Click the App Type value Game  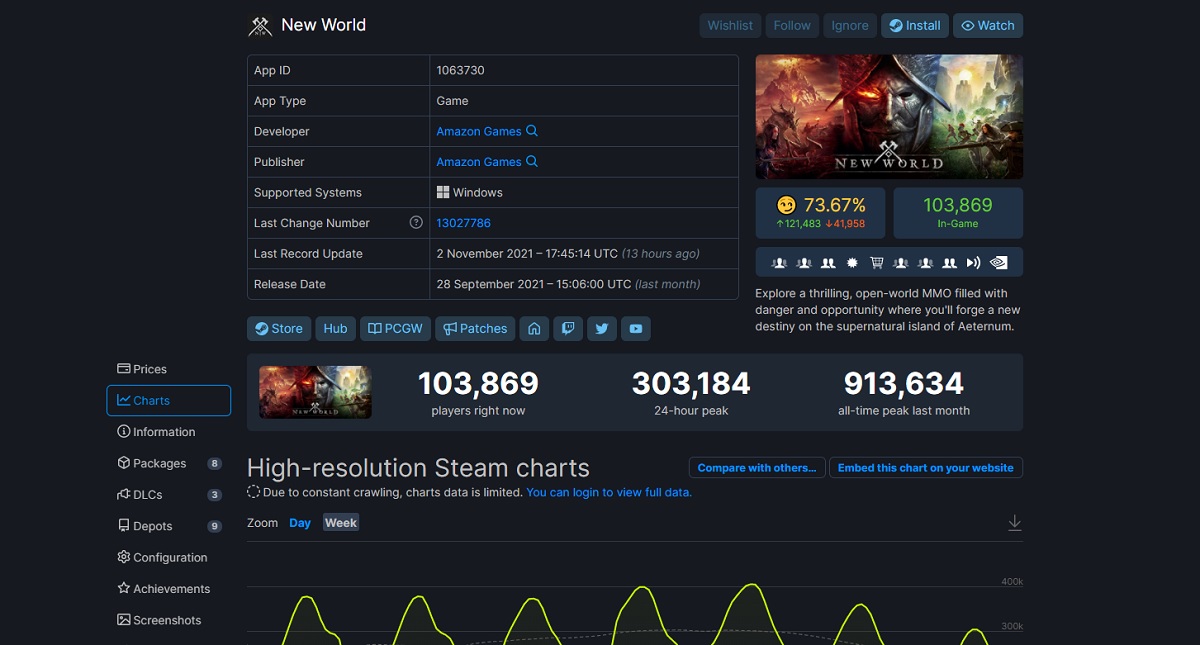[x=452, y=100]
